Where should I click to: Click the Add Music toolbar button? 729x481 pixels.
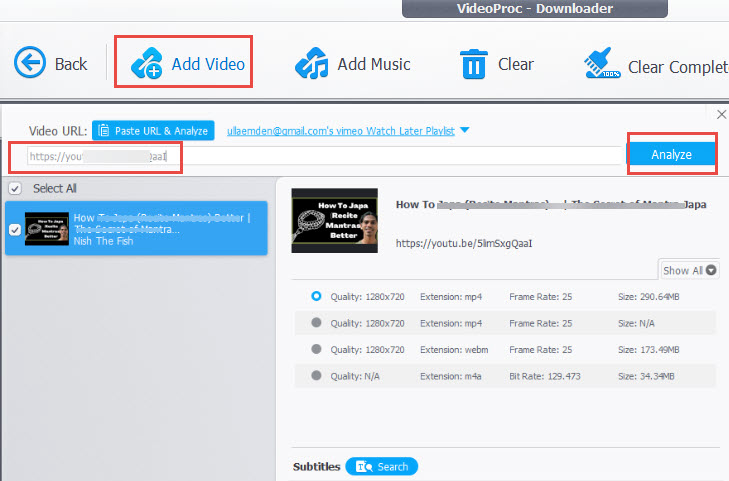point(352,64)
